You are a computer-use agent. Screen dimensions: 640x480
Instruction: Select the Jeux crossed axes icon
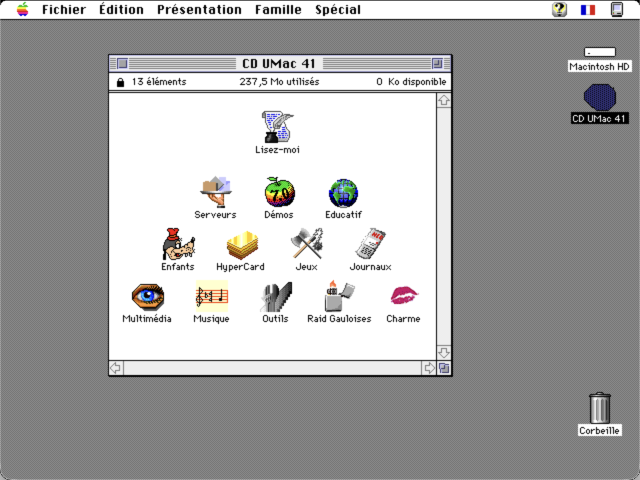click(x=307, y=244)
